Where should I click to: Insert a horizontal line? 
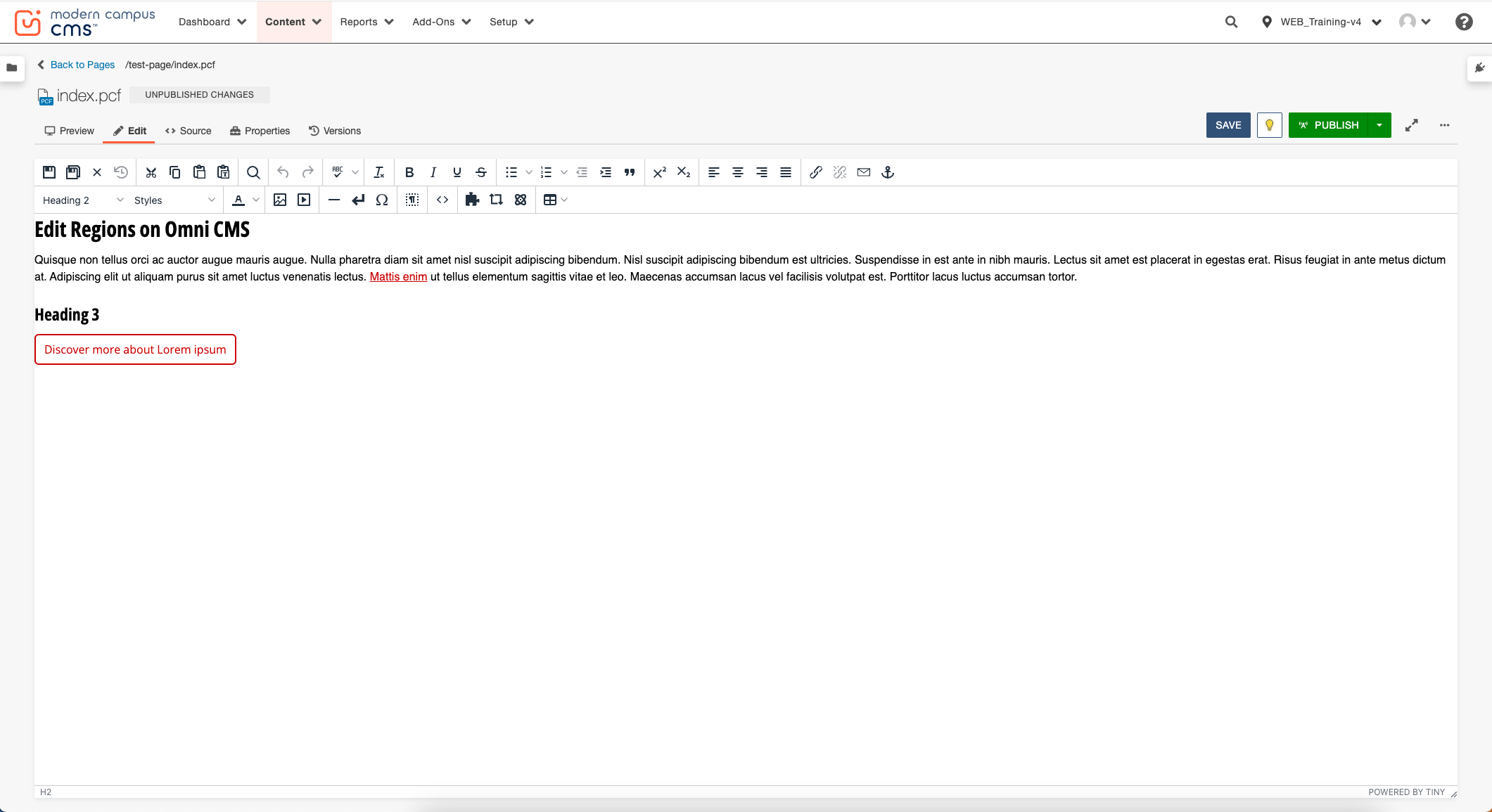(334, 200)
